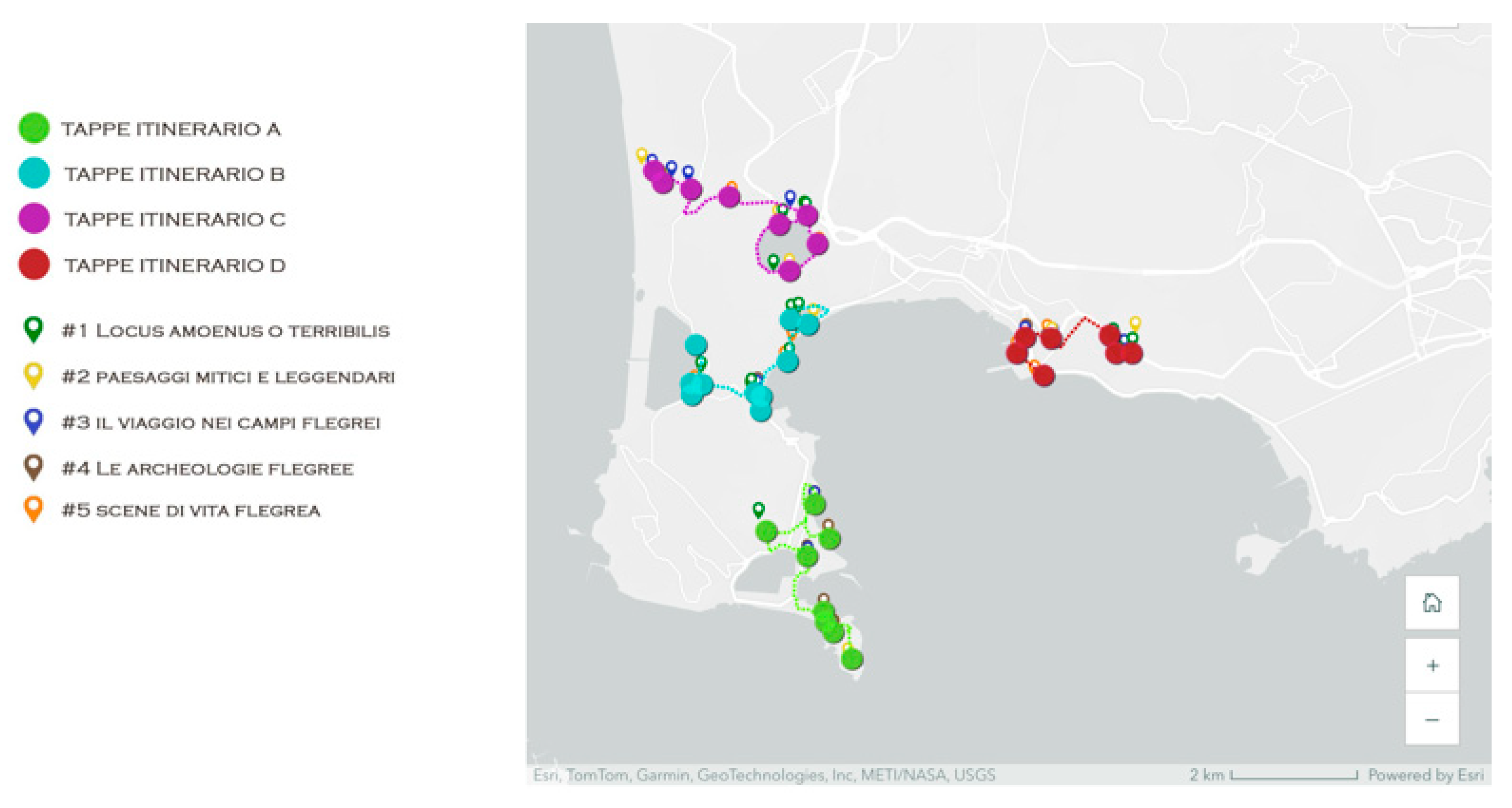
Task: Zoom out with the minus button
Action: point(1432,719)
